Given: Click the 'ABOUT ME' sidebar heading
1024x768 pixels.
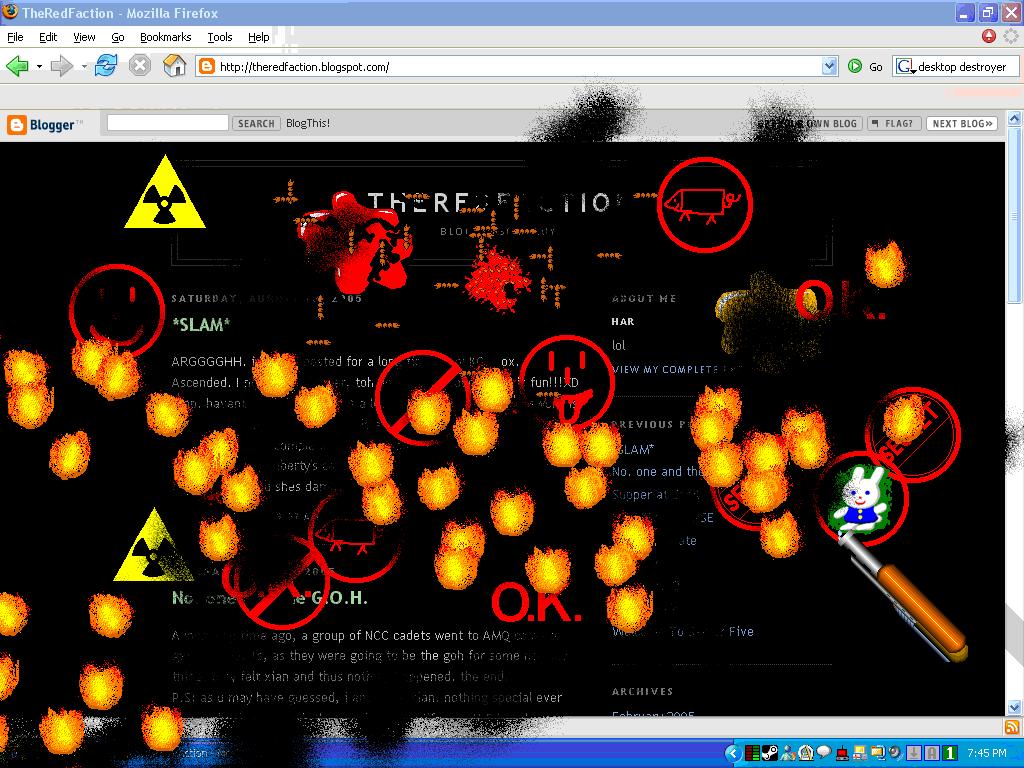Looking at the screenshot, I should pyautogui.click(x=644, y=298).
